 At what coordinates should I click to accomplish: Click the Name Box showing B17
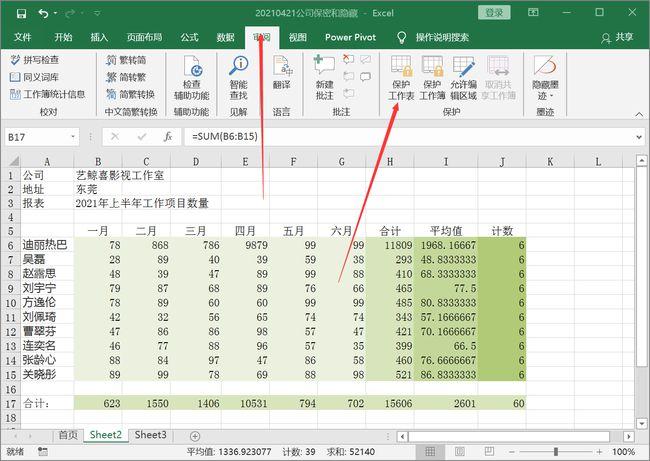(36, 137)
